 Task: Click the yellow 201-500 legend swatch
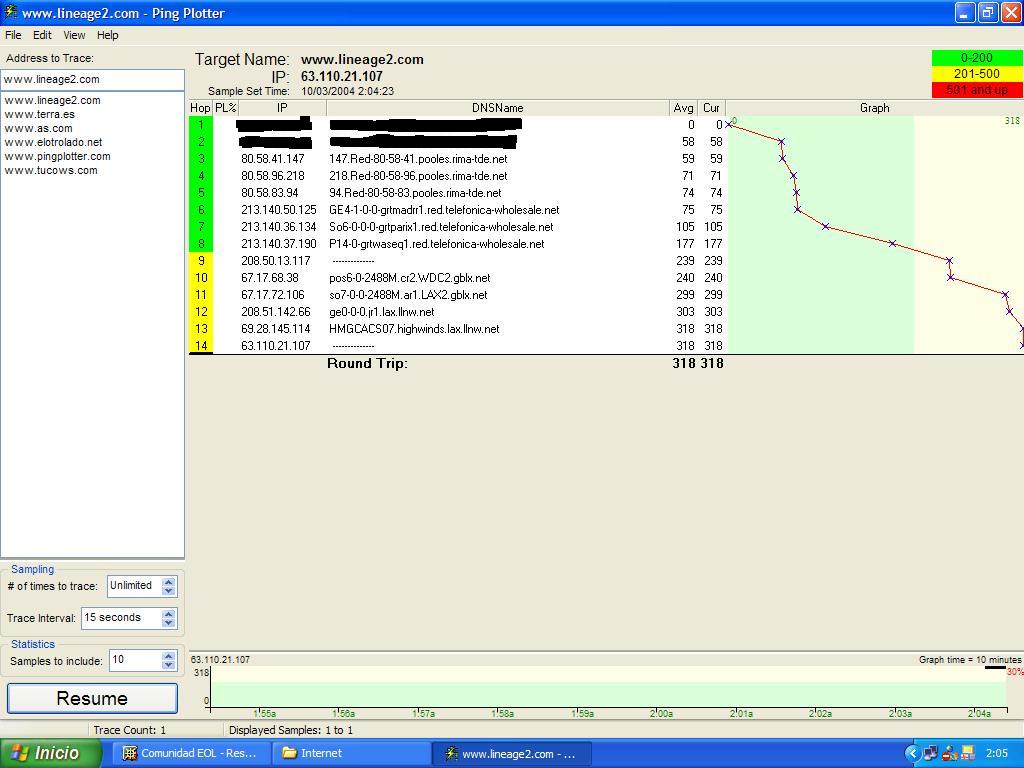(x=977, y=74)
